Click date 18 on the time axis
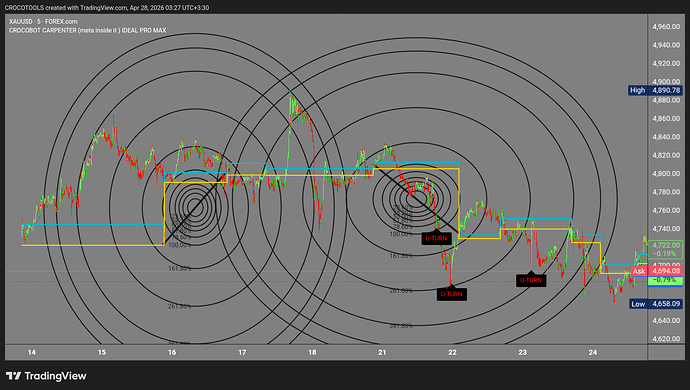 pyautogui.click(x=312, y=352)
